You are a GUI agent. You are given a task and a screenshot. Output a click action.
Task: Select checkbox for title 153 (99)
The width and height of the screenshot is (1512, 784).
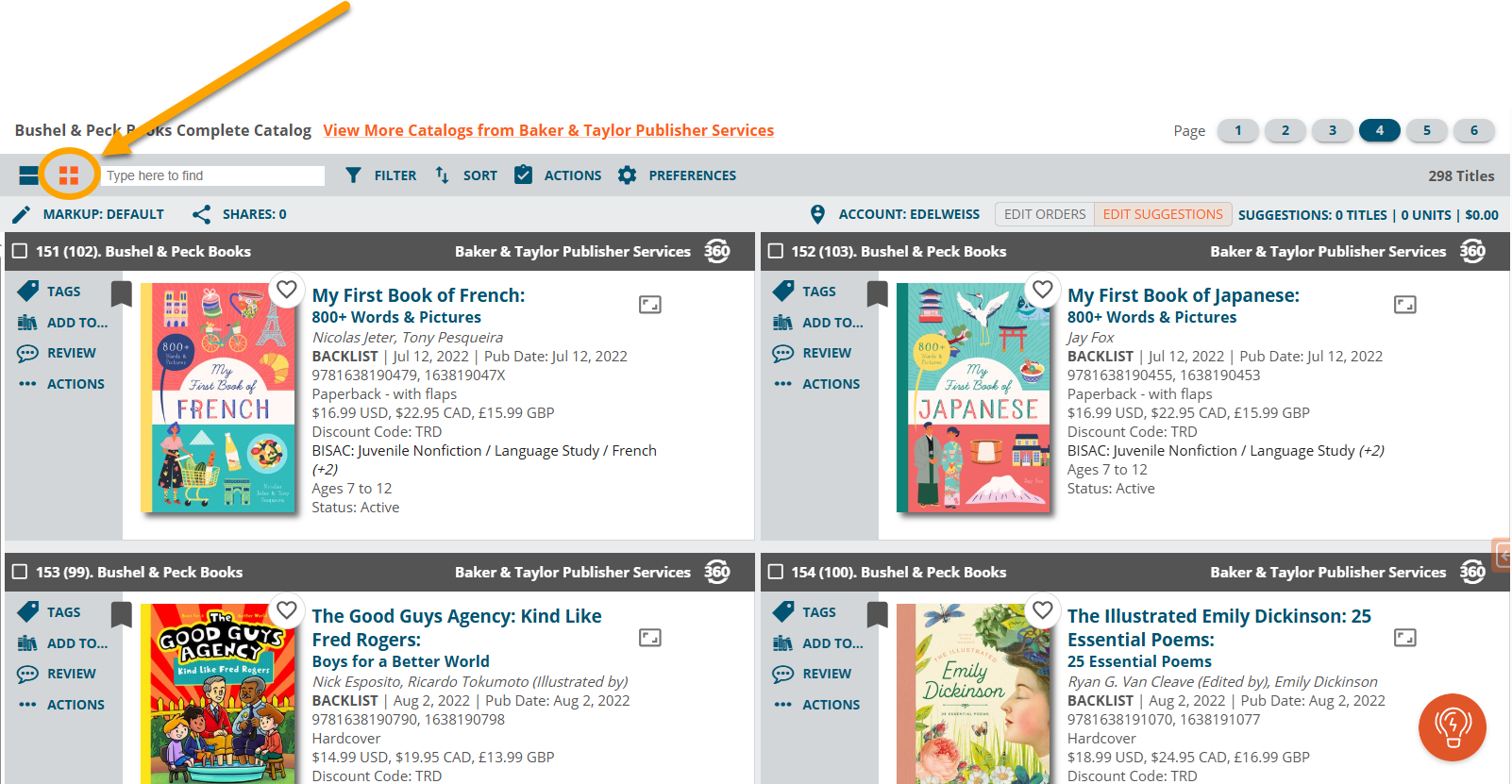(19, 572)
